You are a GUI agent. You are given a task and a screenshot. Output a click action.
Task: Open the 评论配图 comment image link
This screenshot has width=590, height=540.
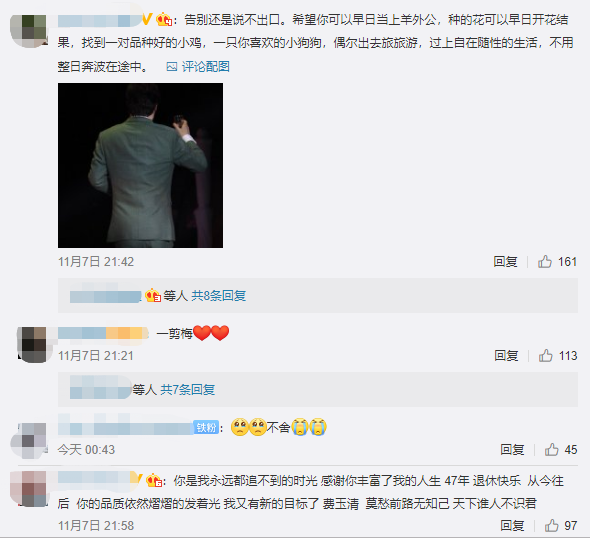tap(205, 67)
